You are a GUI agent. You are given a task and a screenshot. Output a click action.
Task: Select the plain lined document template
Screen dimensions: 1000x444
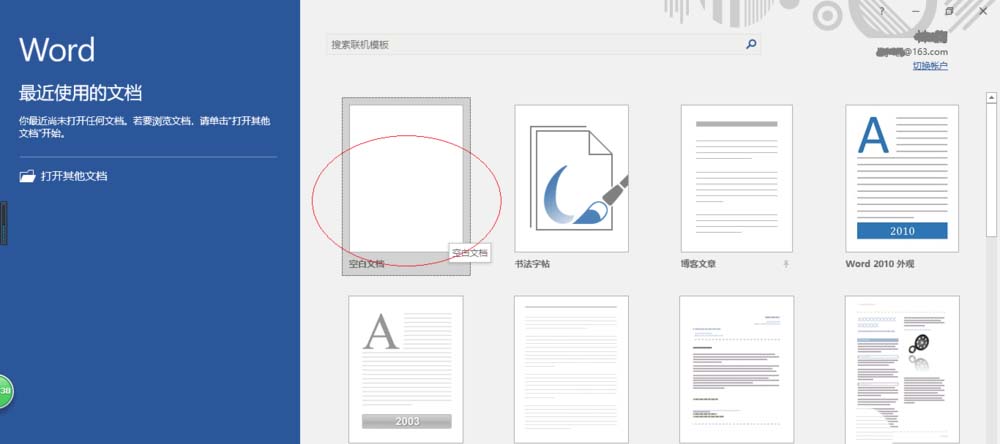tap(571, 369)
